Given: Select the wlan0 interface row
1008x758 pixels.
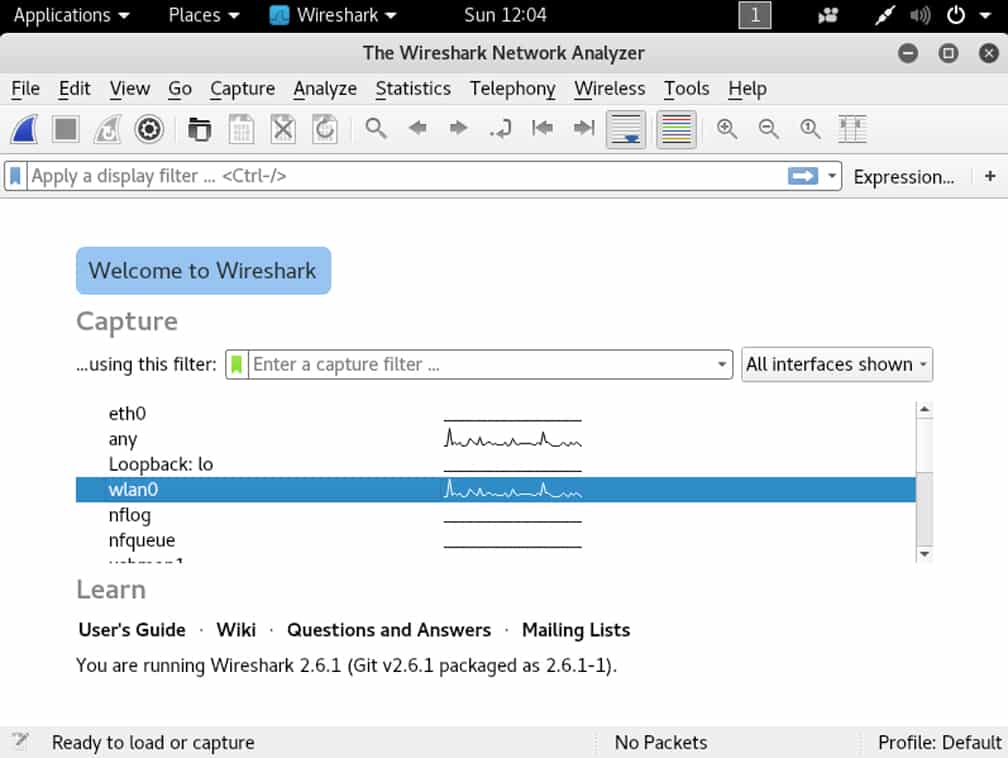Looking at the screenshot, I should [x=496, y=489].
